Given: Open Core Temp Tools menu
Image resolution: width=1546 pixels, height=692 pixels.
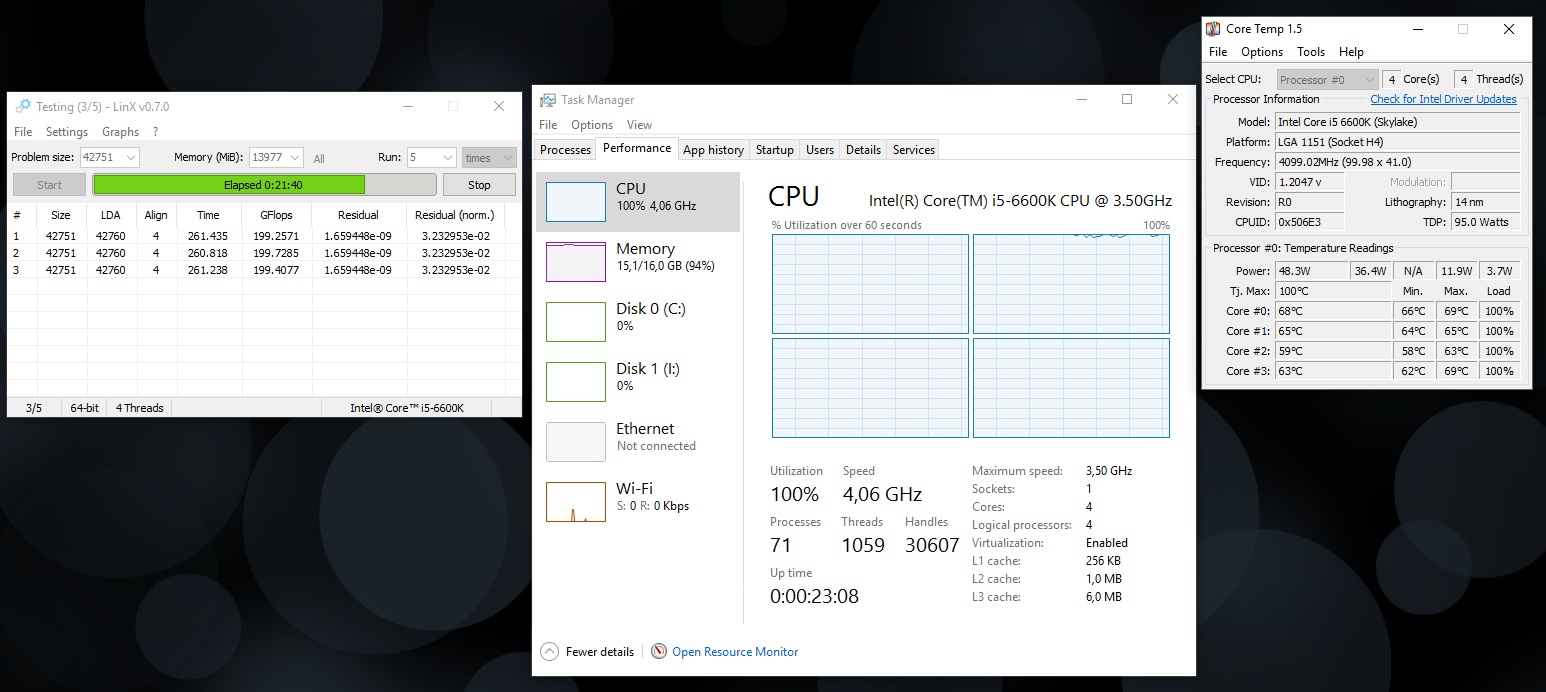Looking at the screenshot, I should tap(1310, 52).
